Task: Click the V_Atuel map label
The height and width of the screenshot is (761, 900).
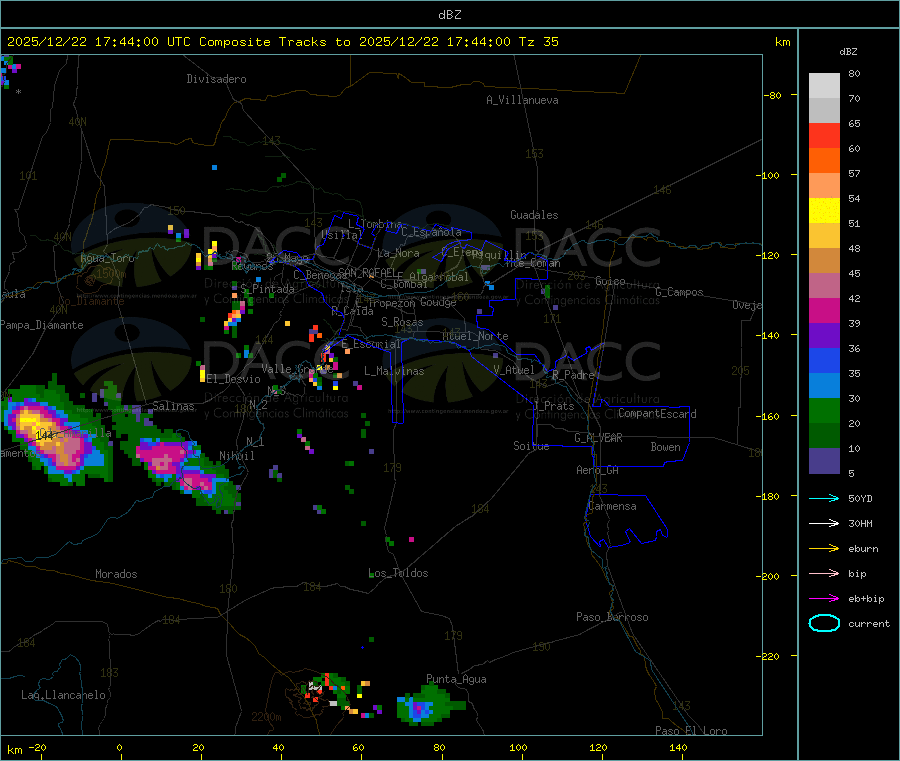Action: [x=514, y=370]
